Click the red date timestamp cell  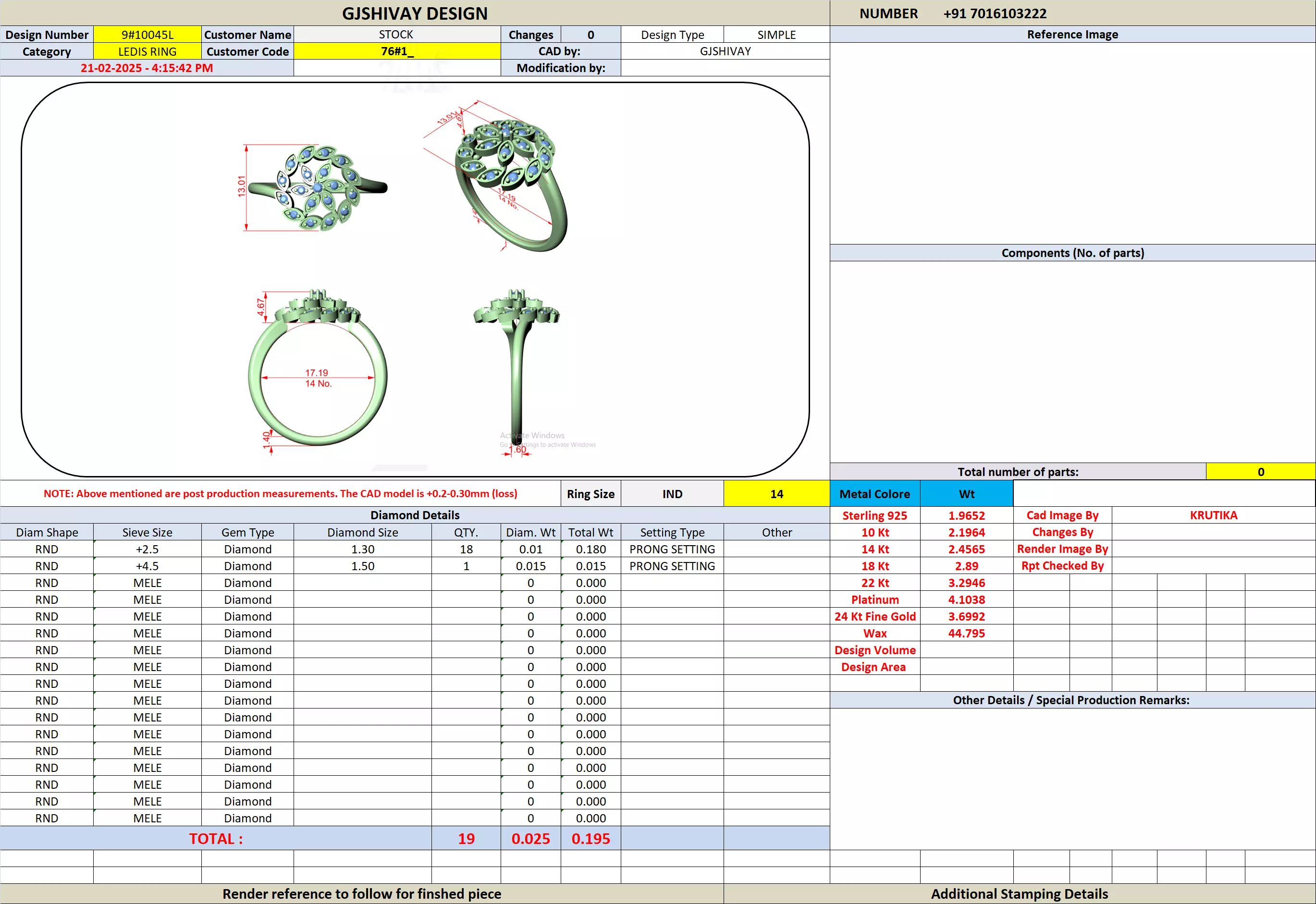[x=147, y=68]
